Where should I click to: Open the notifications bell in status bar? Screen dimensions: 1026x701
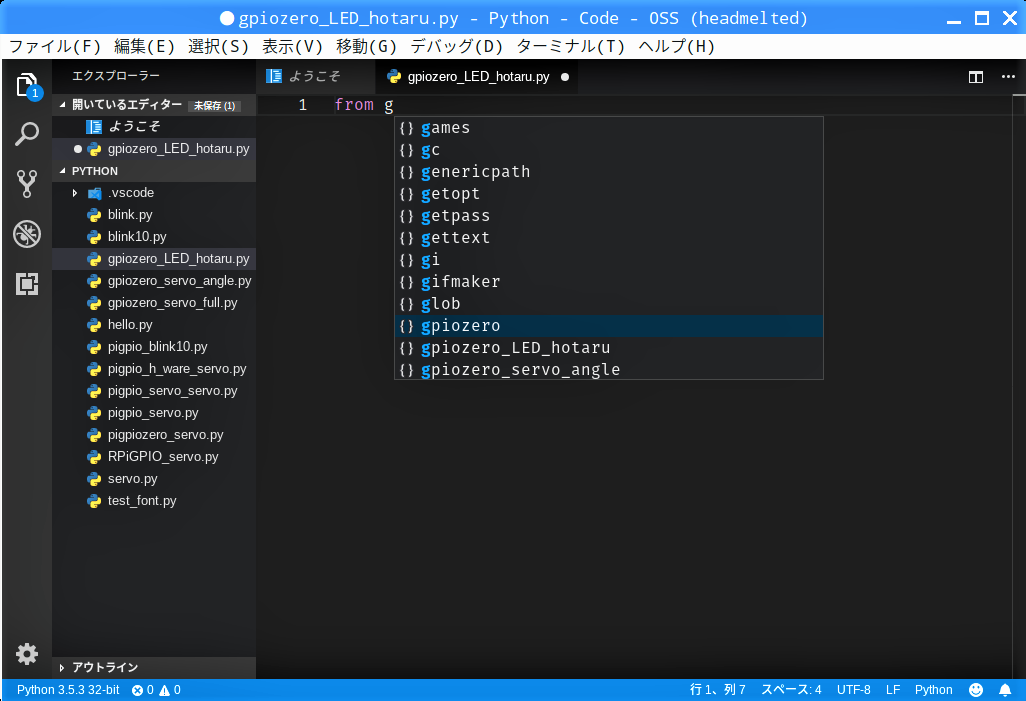(1005, 690)
